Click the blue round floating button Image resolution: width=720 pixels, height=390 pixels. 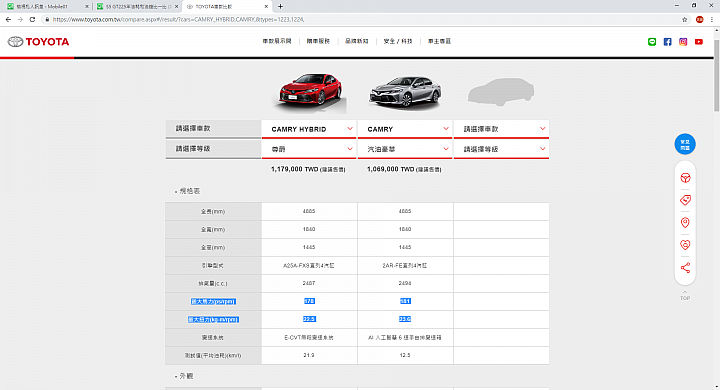(x=685, y=144)
